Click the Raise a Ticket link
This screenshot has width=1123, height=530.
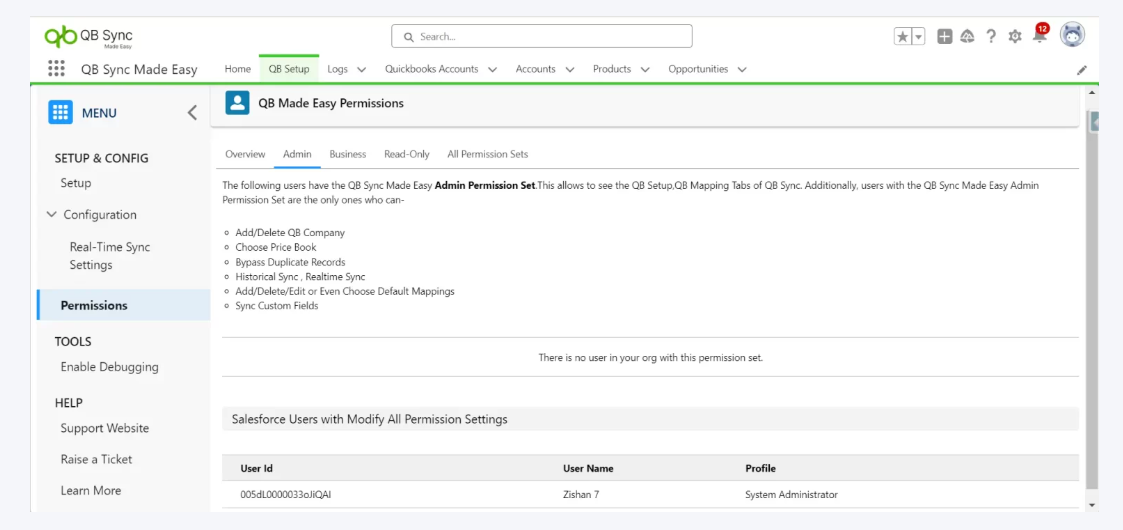[96, 459]
